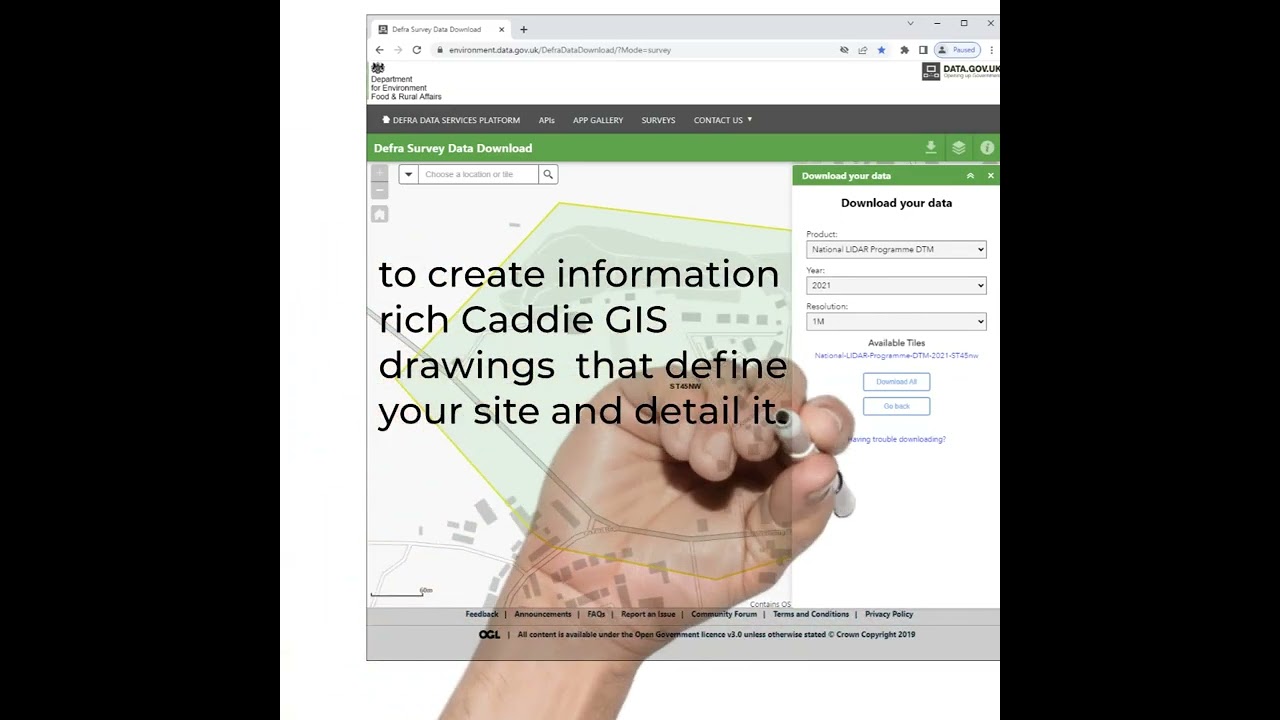The image size is (1280, 720).
Task: Open the APIs menu item
Action: click(546, 120)
